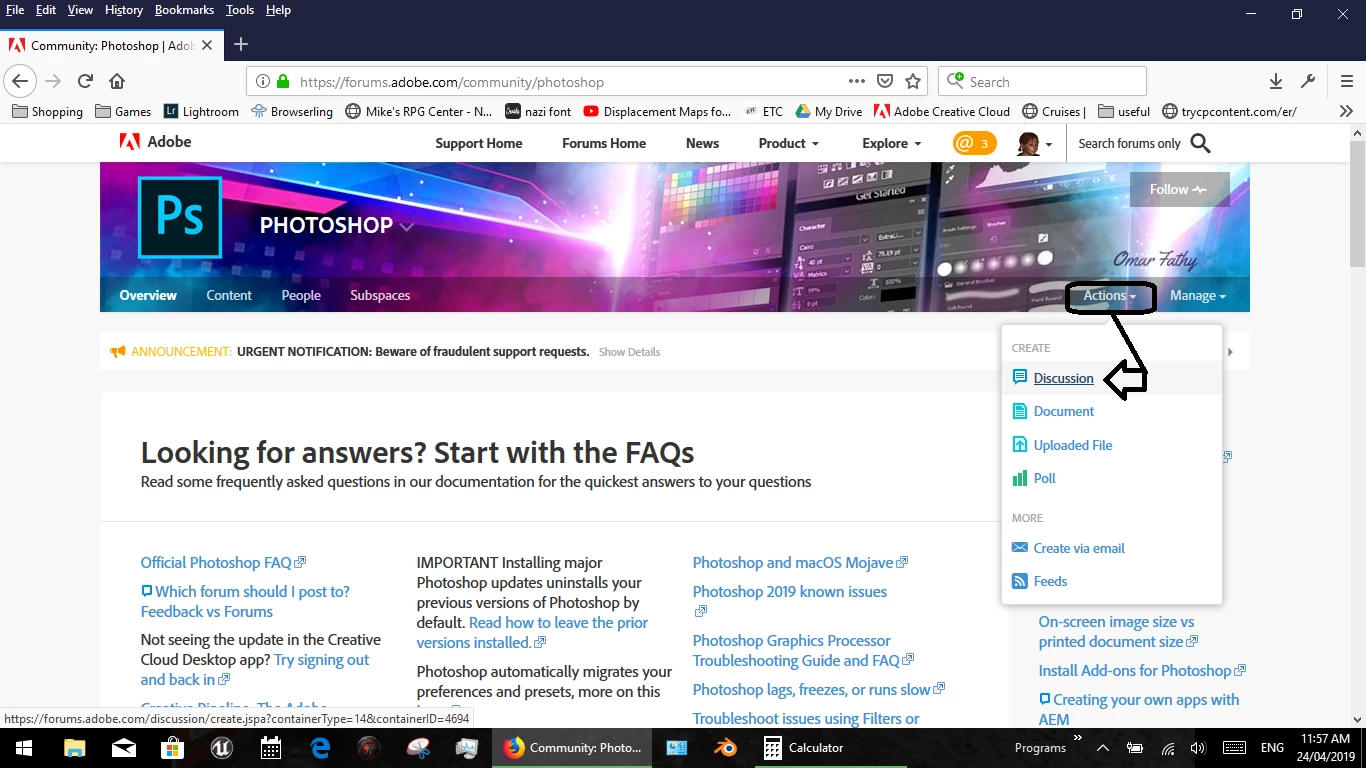Click the wrench developer tools icon
1366x768 pixels.
1308,81
